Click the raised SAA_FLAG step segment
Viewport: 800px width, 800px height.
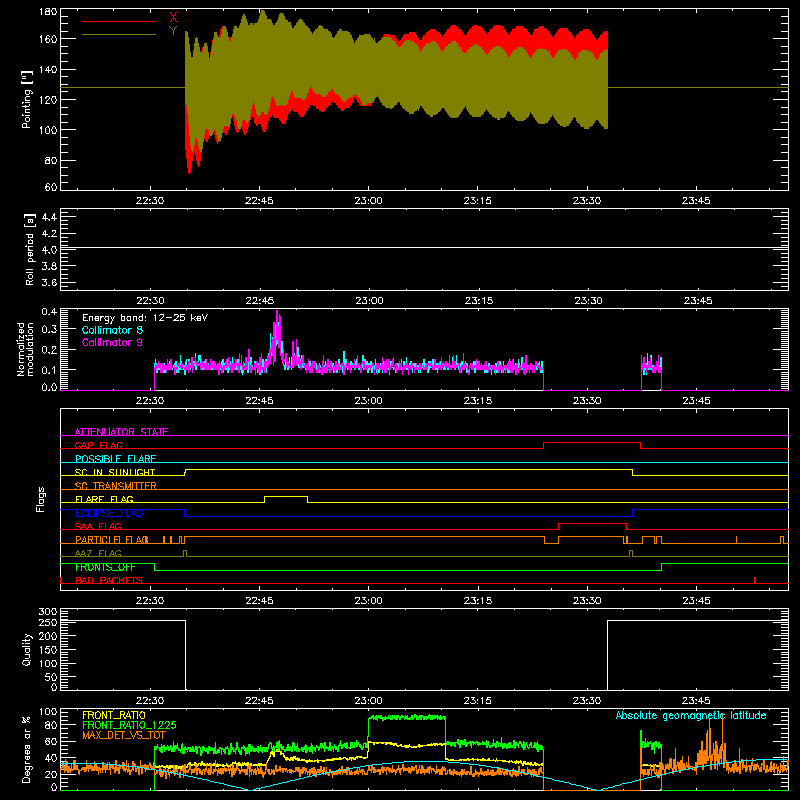pos(592,524)
